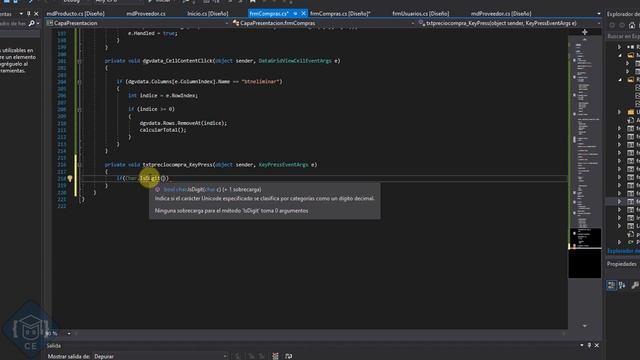This screenshot has width=640, height=360.
Task: Click the Home icon in Solution Explorer toolbar
Action: click(632, 25)
